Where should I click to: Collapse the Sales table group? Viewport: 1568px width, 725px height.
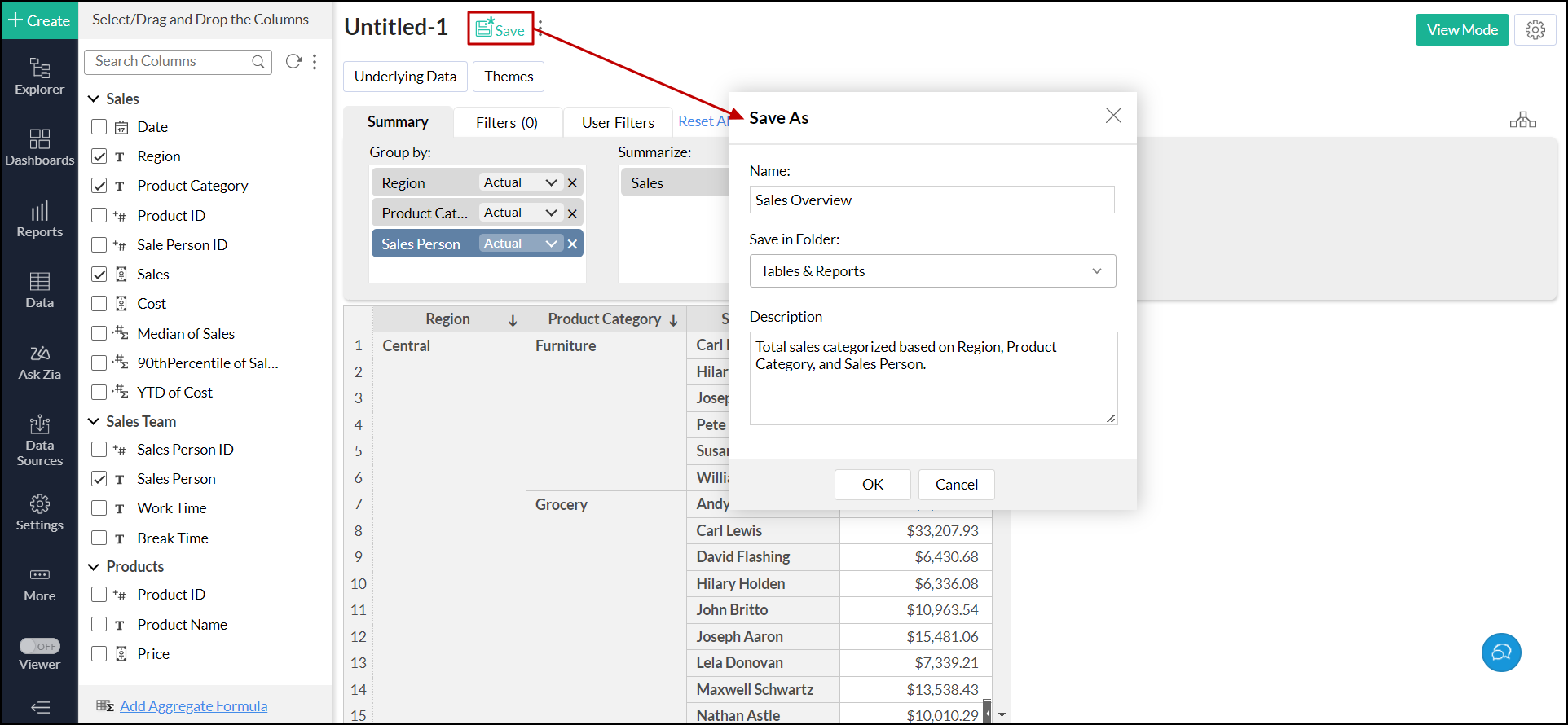click(94, 99)
